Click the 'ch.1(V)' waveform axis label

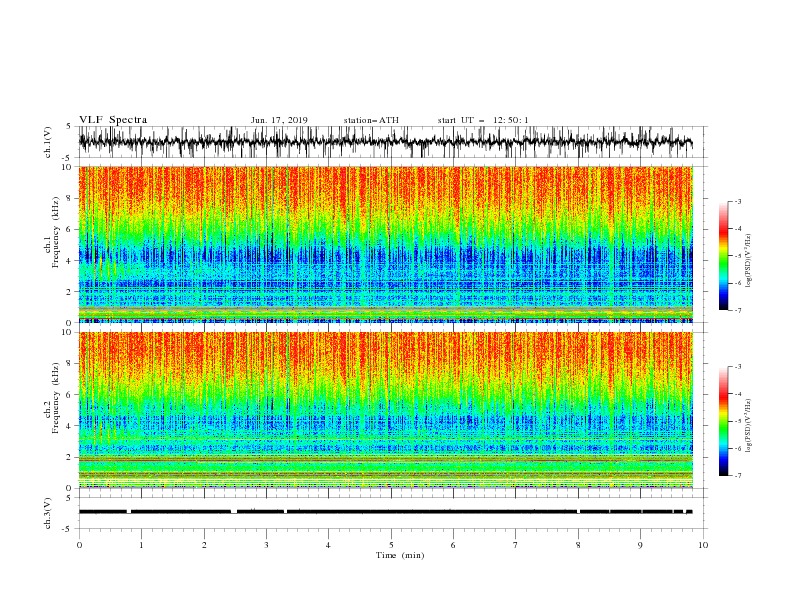coord(48,142)
